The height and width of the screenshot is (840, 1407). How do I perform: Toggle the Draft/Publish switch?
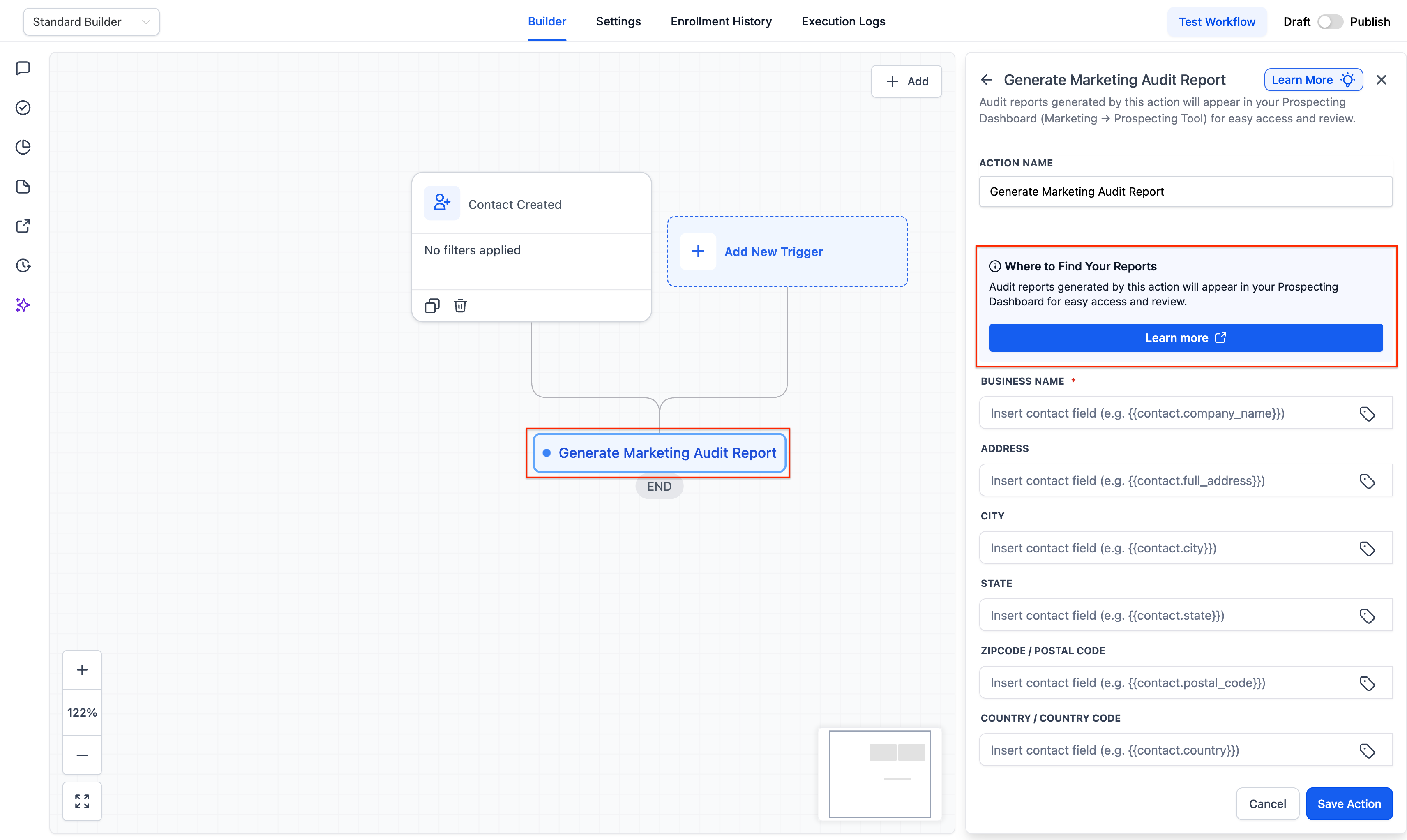(1329, 21)
